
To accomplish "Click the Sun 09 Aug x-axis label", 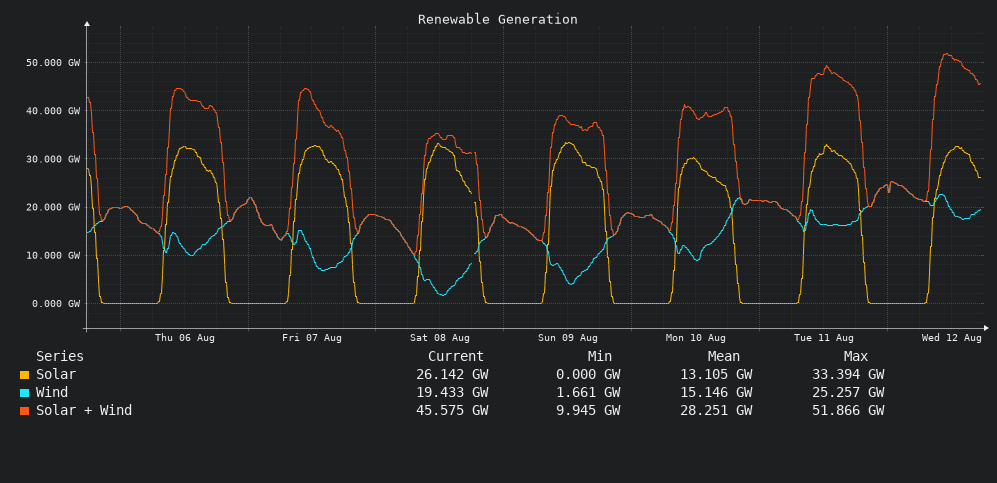I will pos(568,338).
